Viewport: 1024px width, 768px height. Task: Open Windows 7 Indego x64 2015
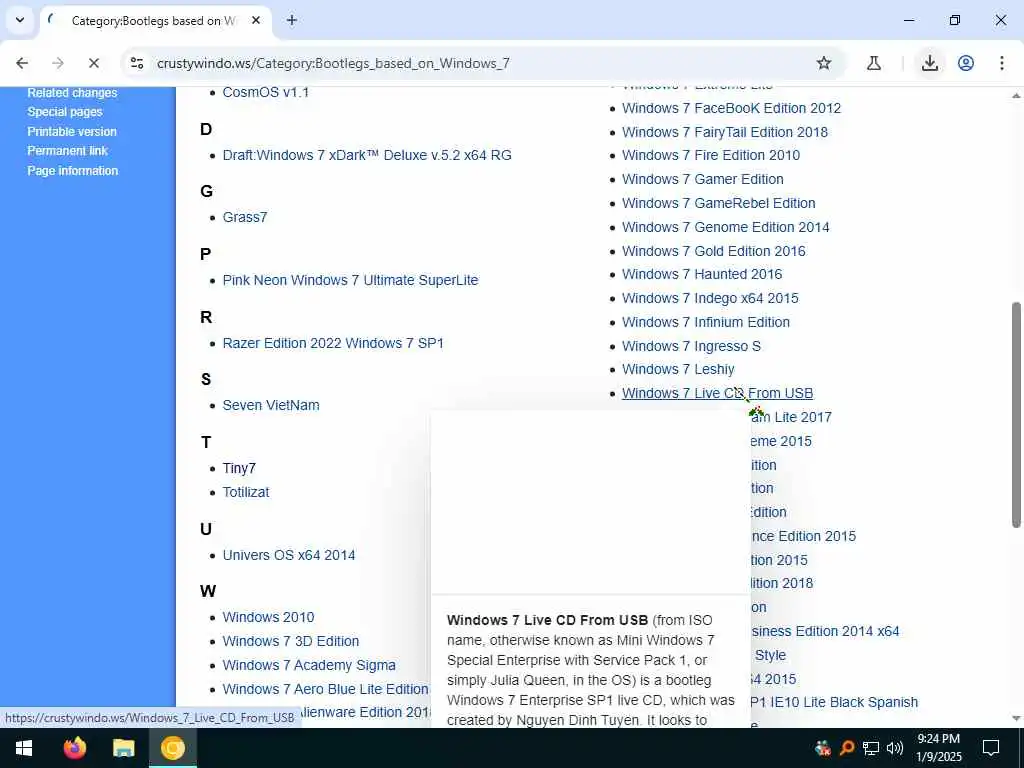pos(710,298)
